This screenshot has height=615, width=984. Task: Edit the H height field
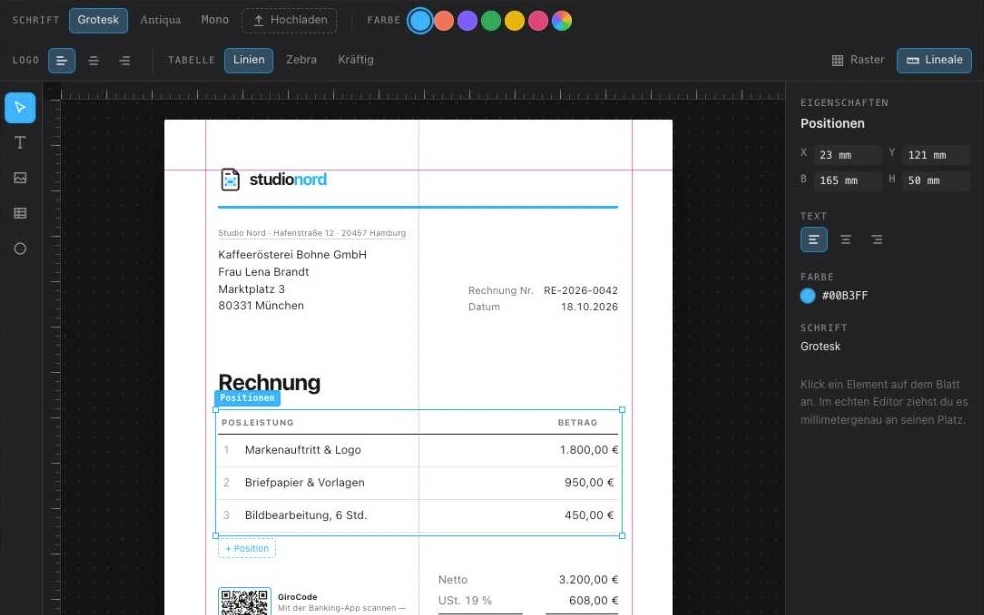click(x=936, y=181)
